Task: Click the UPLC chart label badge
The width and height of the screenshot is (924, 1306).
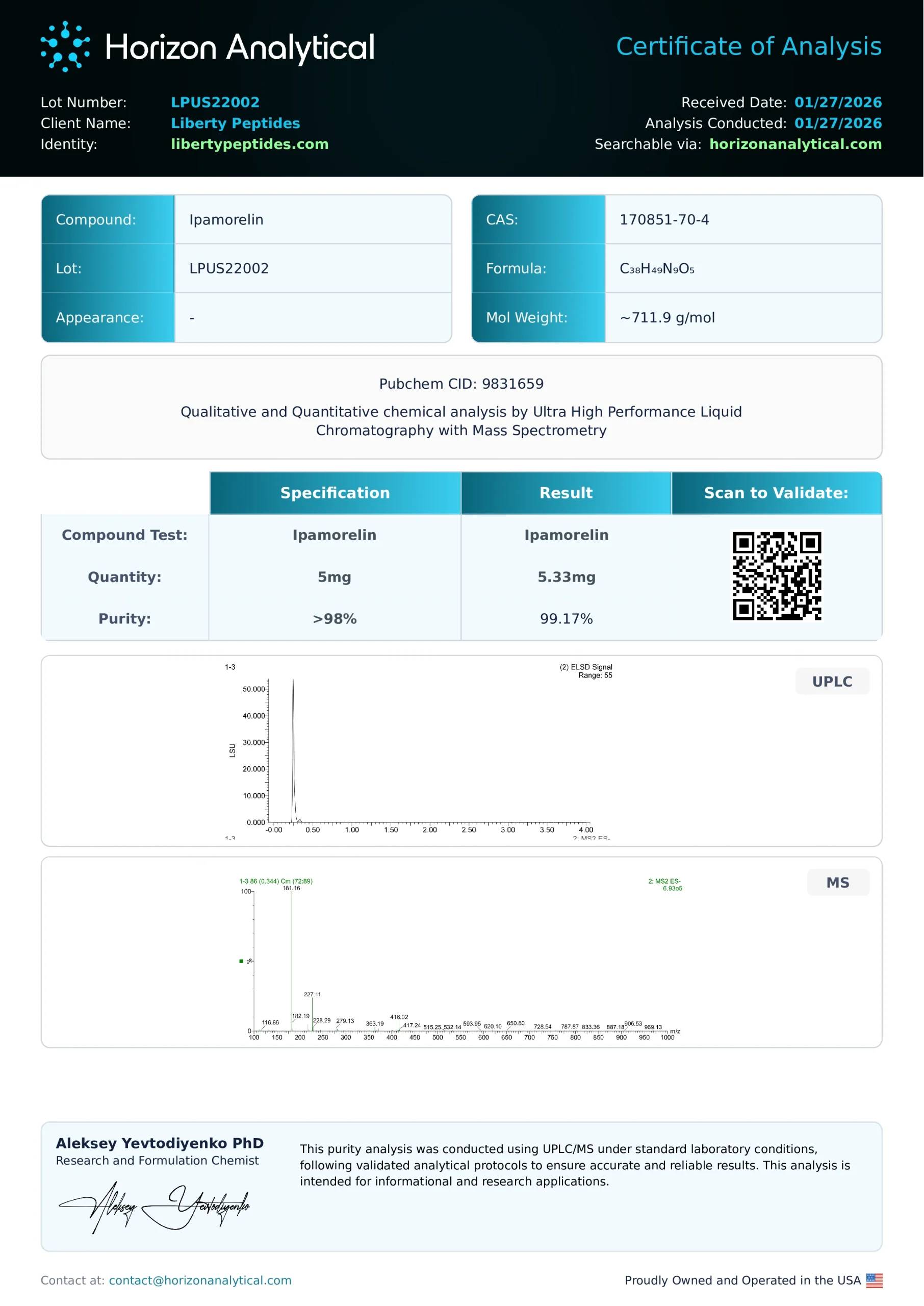Action: [x=832, y=681]
